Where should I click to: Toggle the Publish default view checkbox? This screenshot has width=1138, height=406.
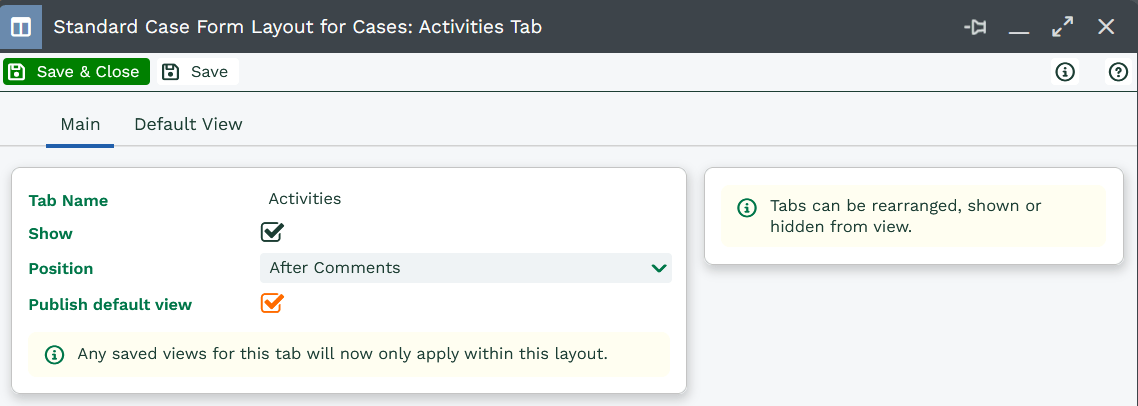tap(272, 303)
